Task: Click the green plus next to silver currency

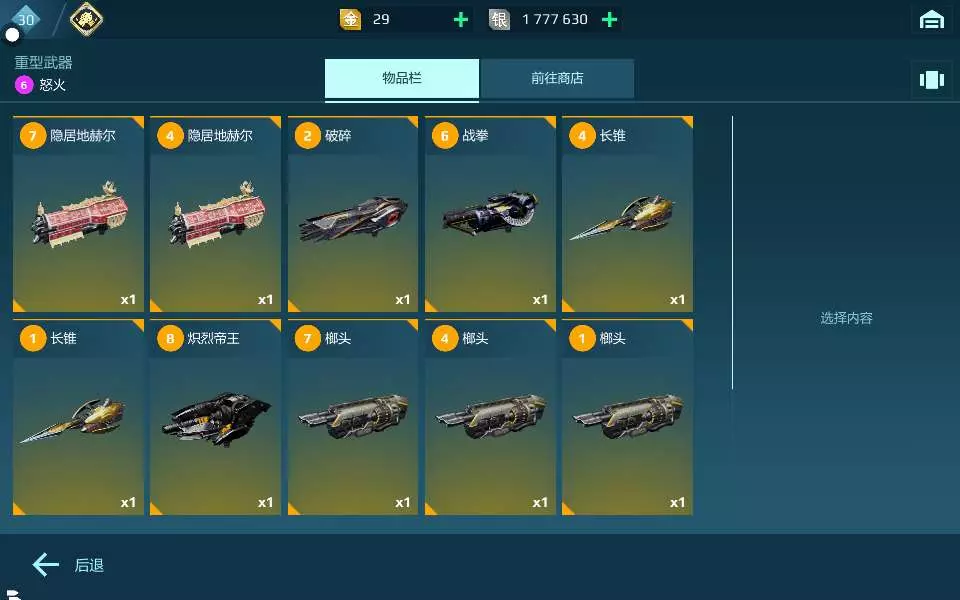Action: (609, 20)
